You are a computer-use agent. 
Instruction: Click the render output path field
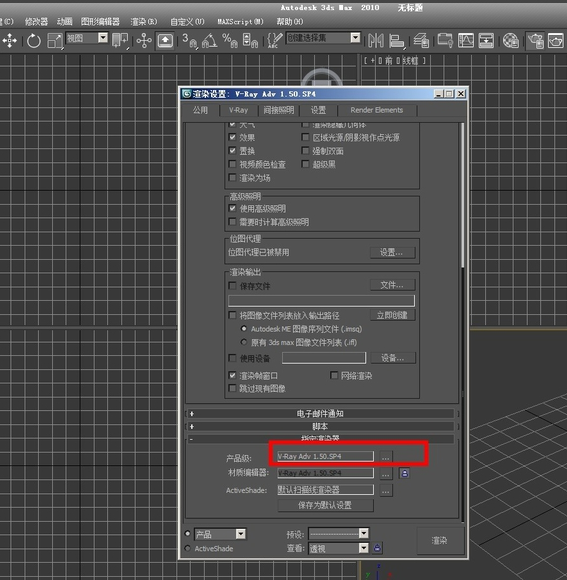coord(321,301)
